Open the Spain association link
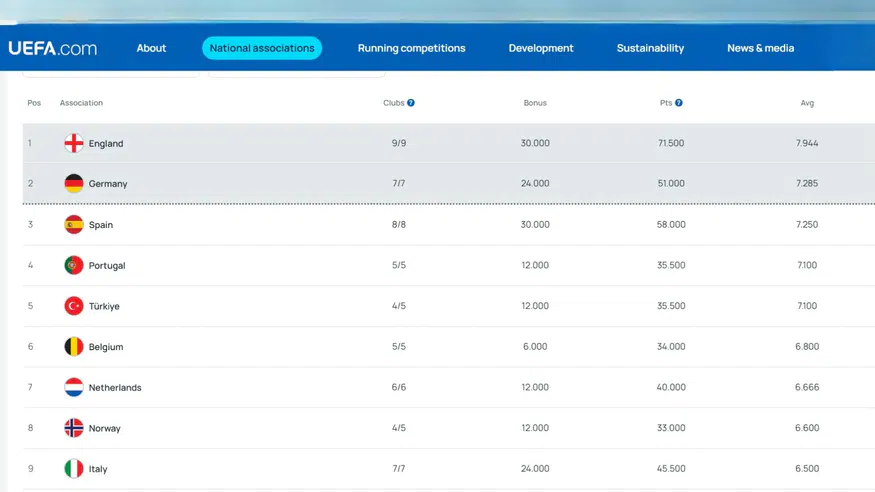 100,225
